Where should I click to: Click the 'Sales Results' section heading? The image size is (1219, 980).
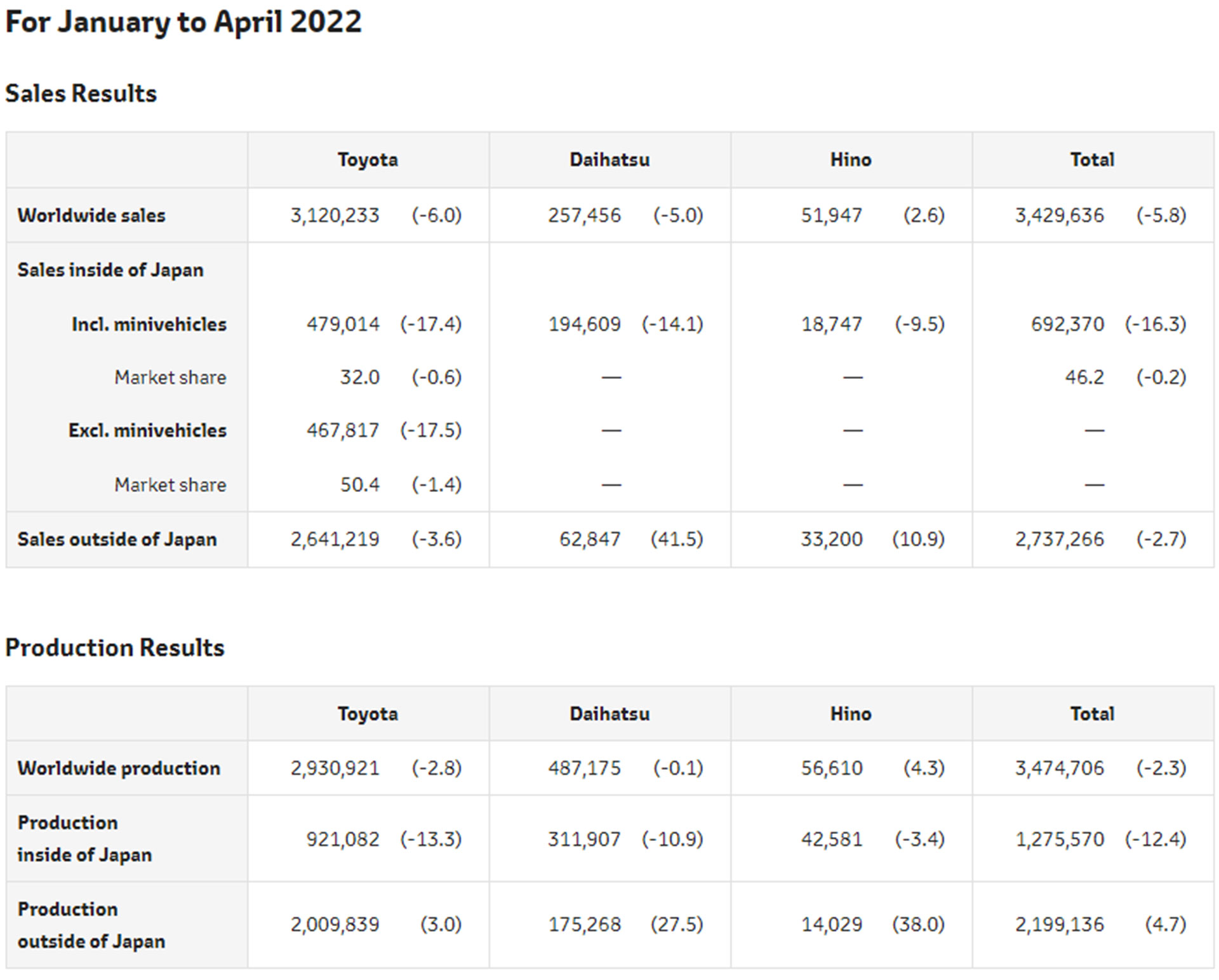pyautogui.click(x=81, y=93)
